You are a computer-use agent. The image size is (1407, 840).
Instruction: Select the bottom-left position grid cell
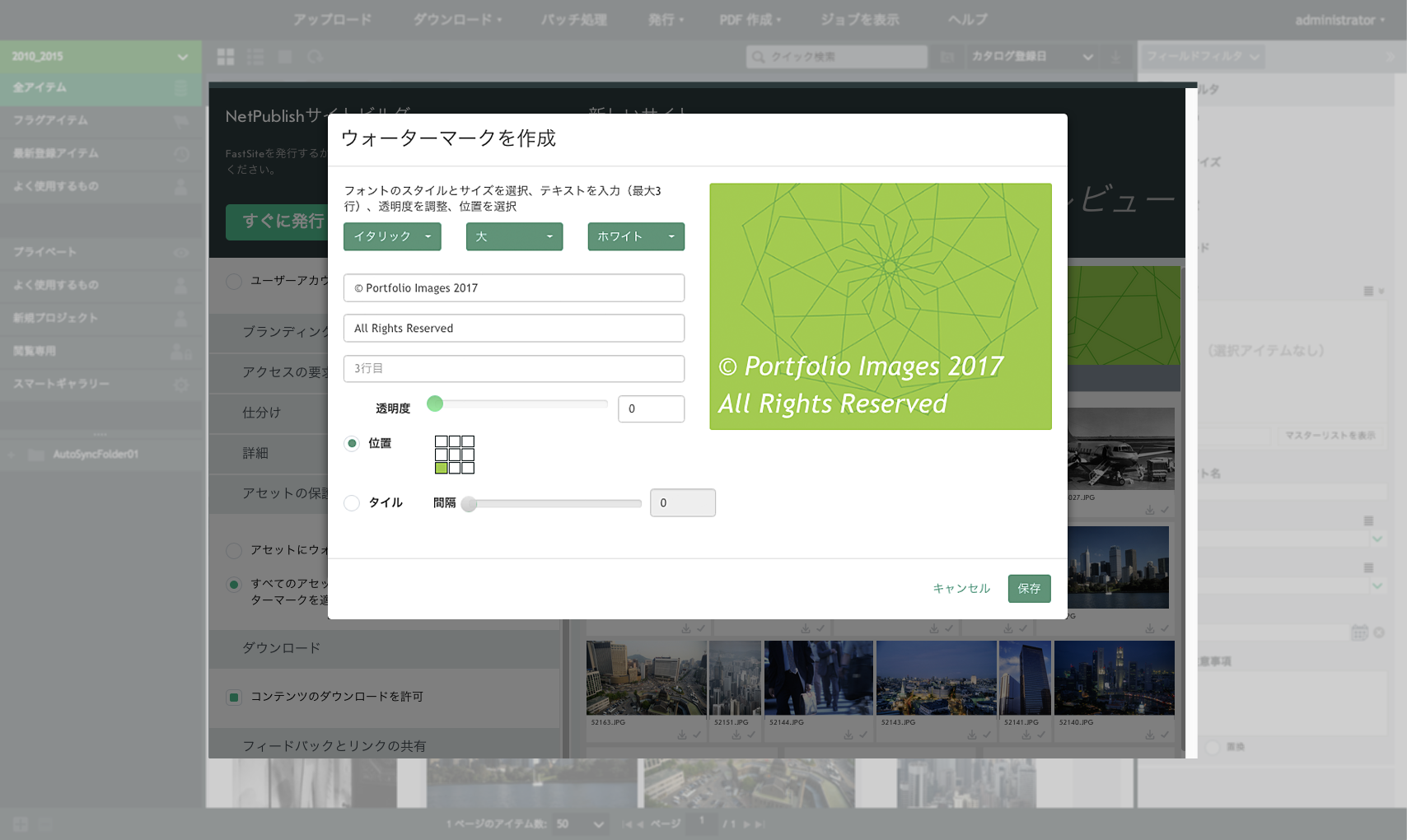pyautogui.click(x=442, y=468)
